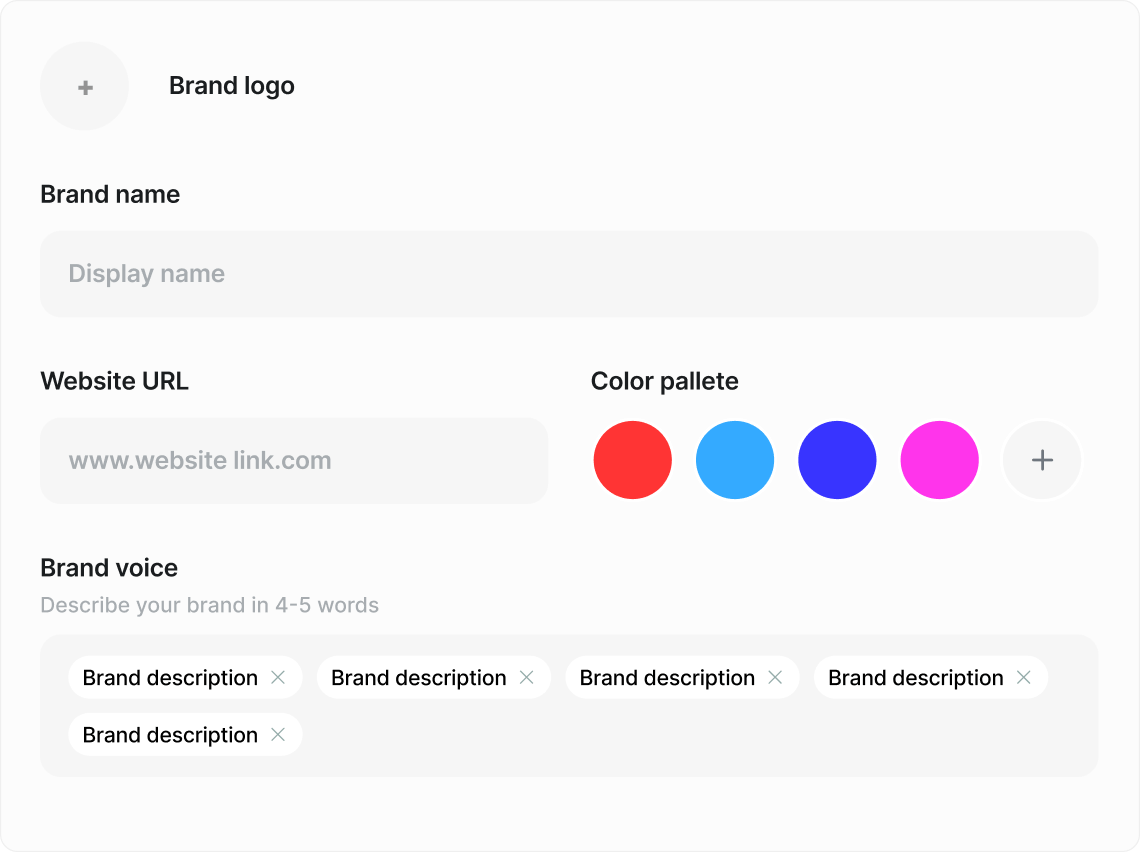The height and width of the screenshot is (852, 1140).
Task: Click the plus icon to upload brand logo
Action: pyautogui.click(x=85, y=87)
